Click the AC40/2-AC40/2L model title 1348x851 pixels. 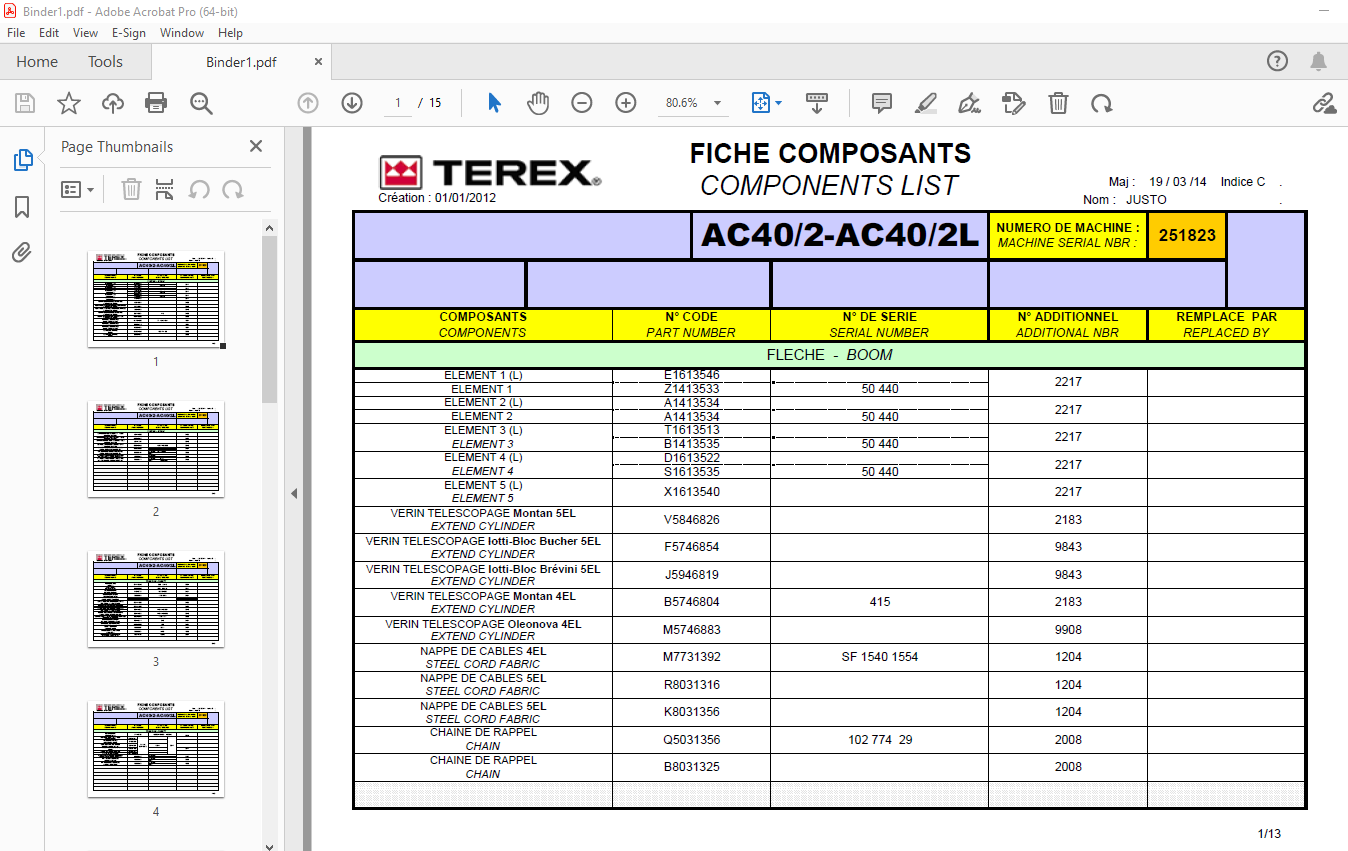(840, 235)
